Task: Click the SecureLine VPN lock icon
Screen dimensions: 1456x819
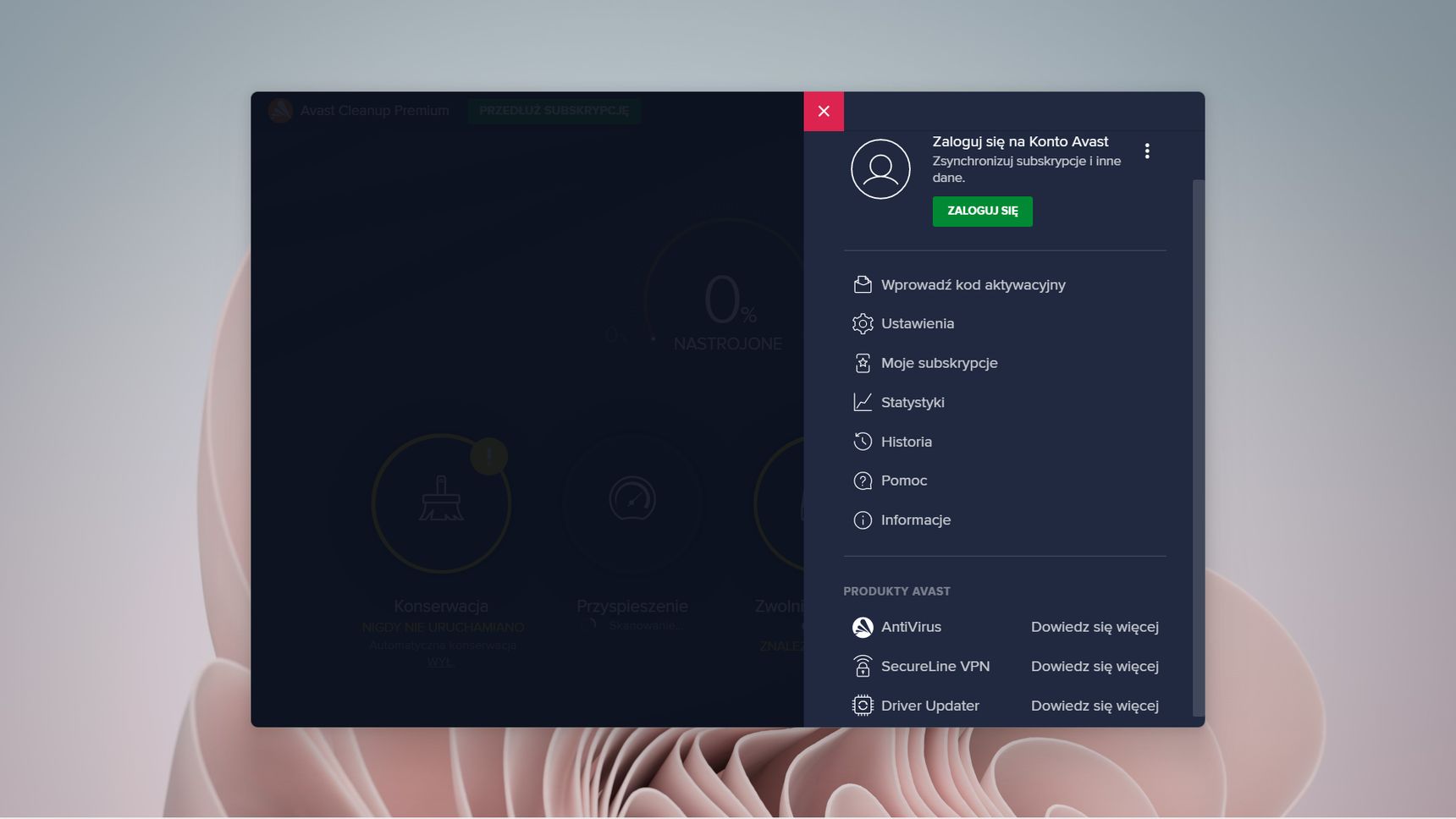Action: (863, 666)
